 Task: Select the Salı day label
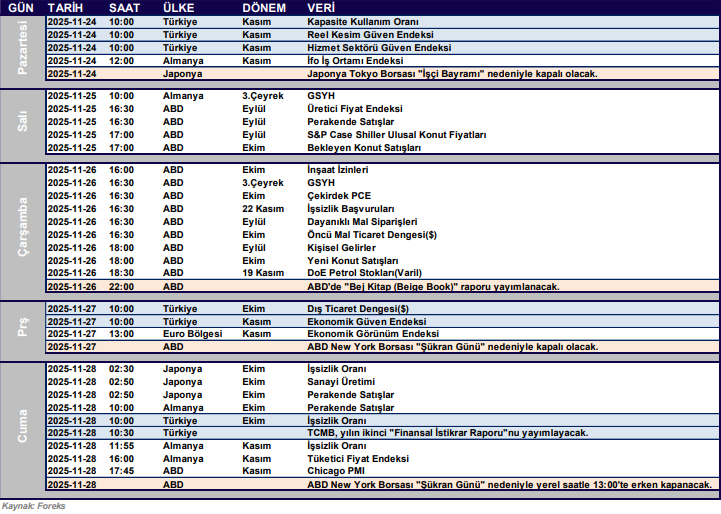[x=22, y=122]
